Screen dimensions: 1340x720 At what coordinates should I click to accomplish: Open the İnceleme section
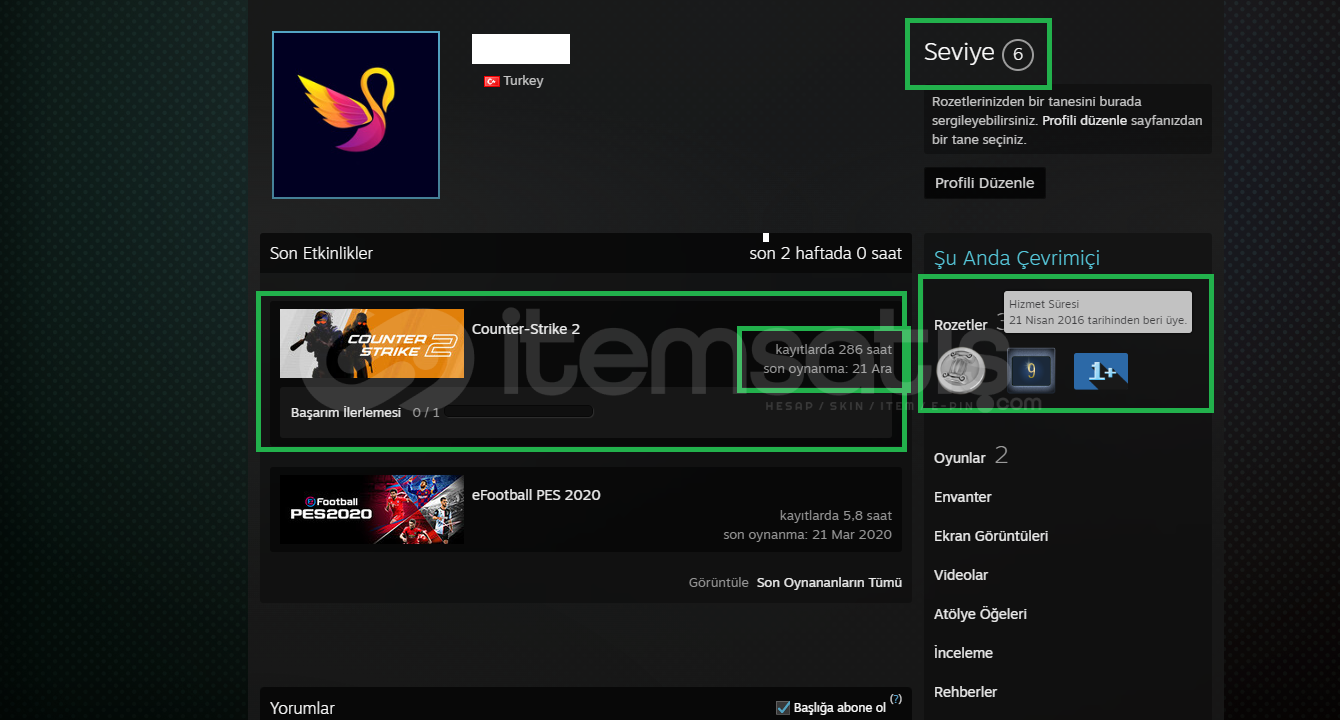pyautogui.click(x=963, y=653)
